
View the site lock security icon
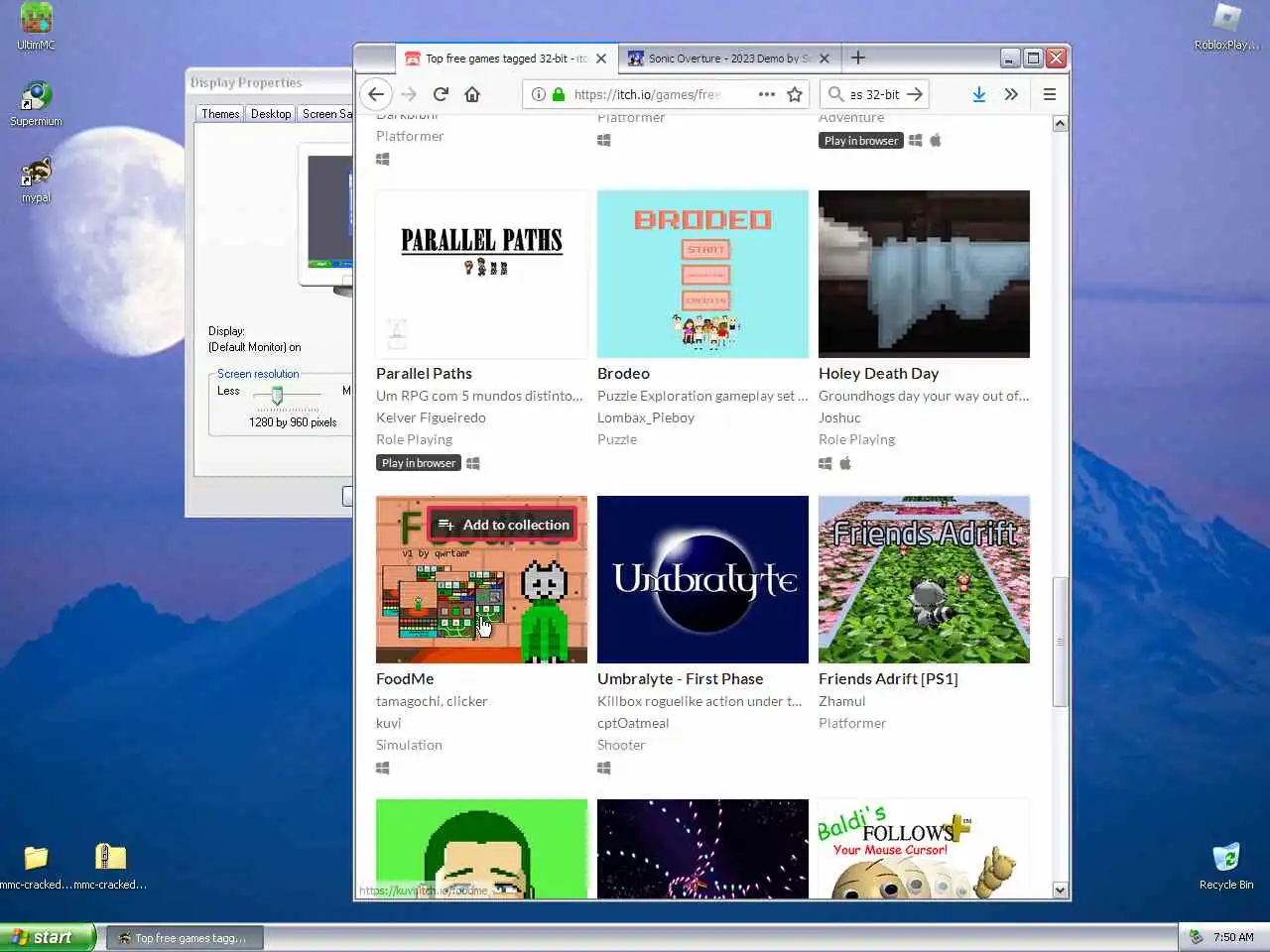coord(558,94)
